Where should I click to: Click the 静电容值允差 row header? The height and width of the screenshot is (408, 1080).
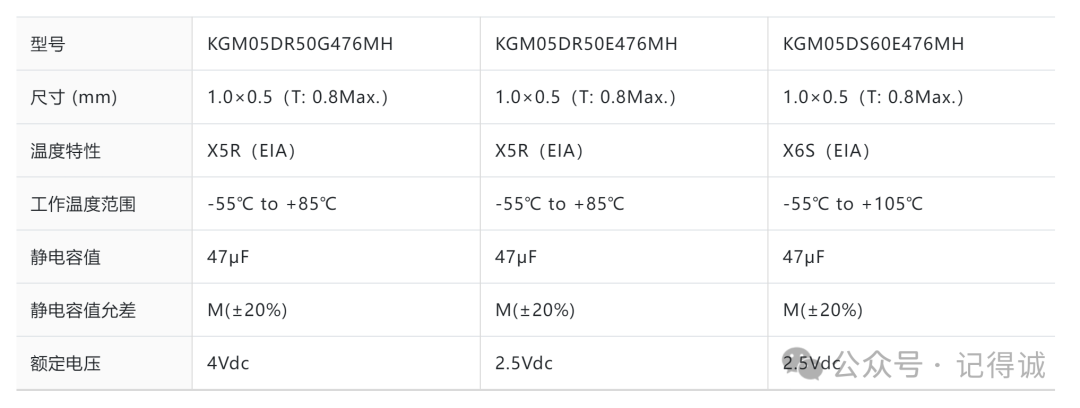point(83,310)
